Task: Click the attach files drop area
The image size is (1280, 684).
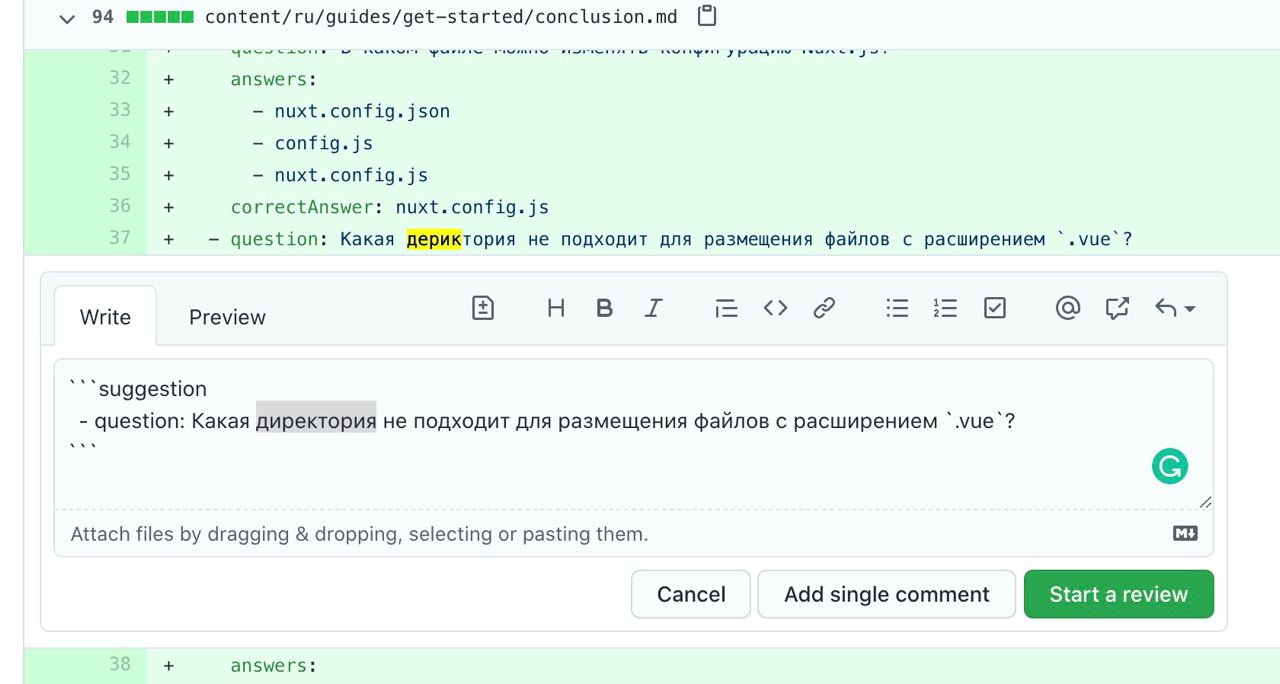Action: coord(633,533)
